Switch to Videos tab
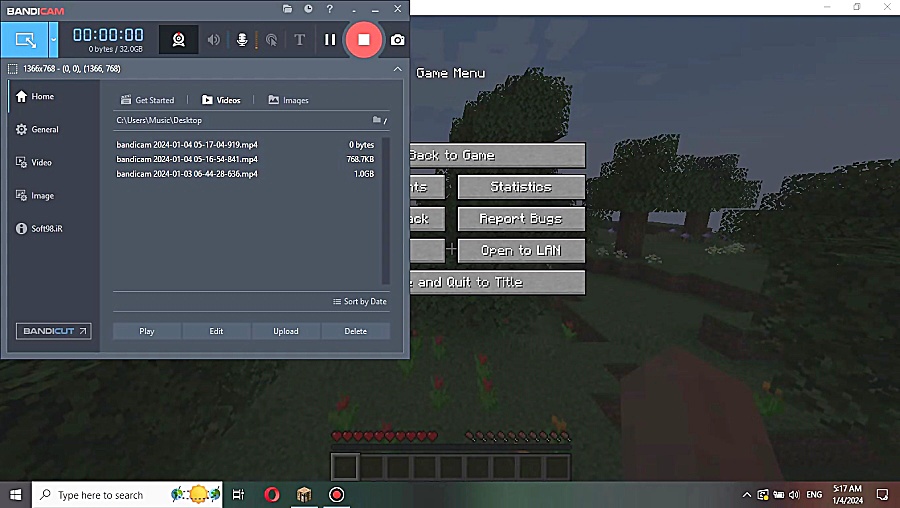This screenshot has width=900, height=508. pyautogui.click(x=221, y=100)
